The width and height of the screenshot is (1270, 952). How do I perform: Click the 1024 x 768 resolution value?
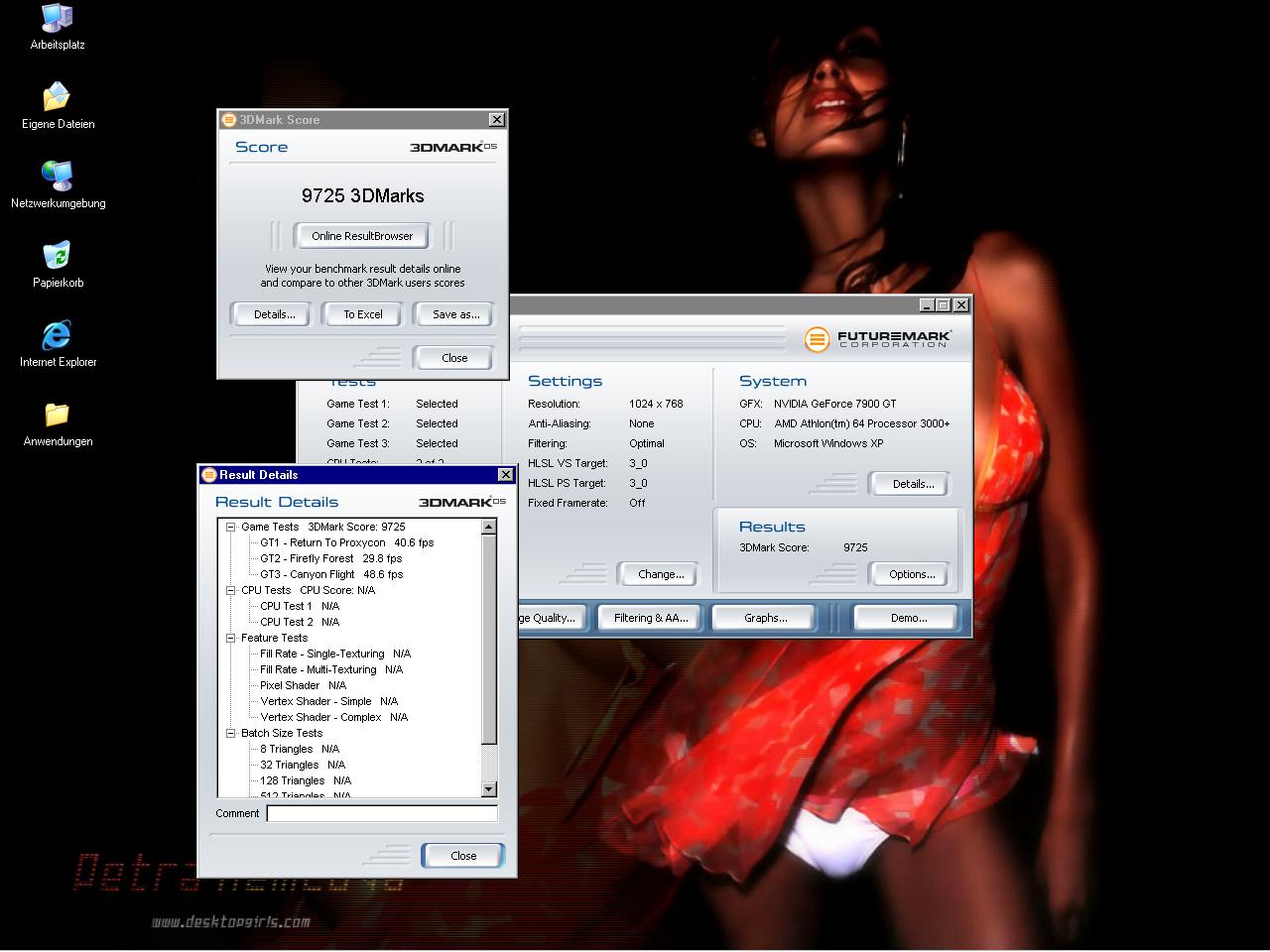[656, 404]
